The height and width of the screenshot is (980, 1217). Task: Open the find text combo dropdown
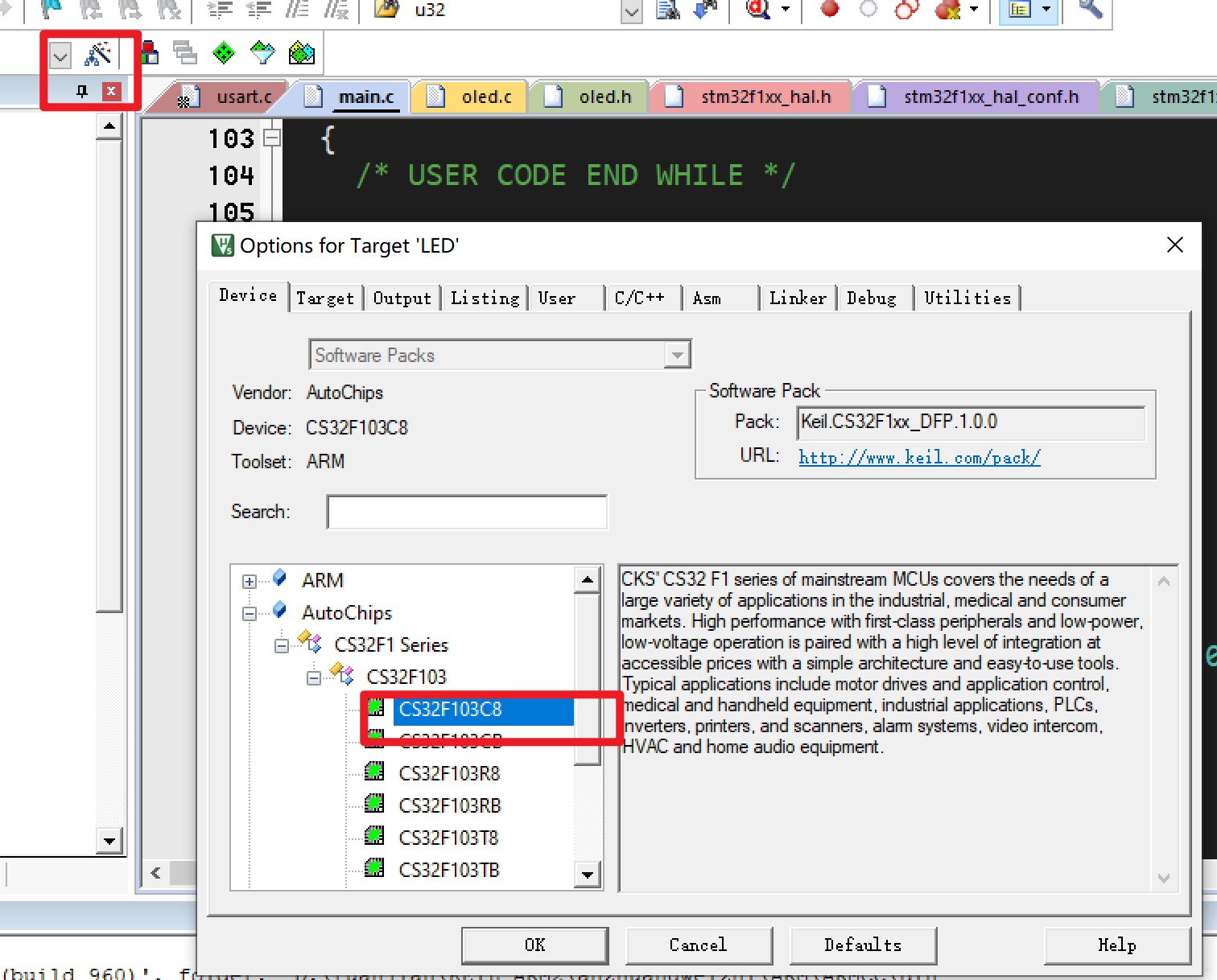point(632,11)
